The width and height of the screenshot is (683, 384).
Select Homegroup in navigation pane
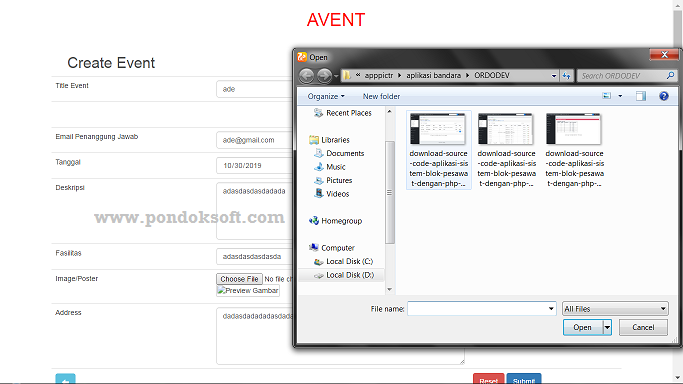335,221
